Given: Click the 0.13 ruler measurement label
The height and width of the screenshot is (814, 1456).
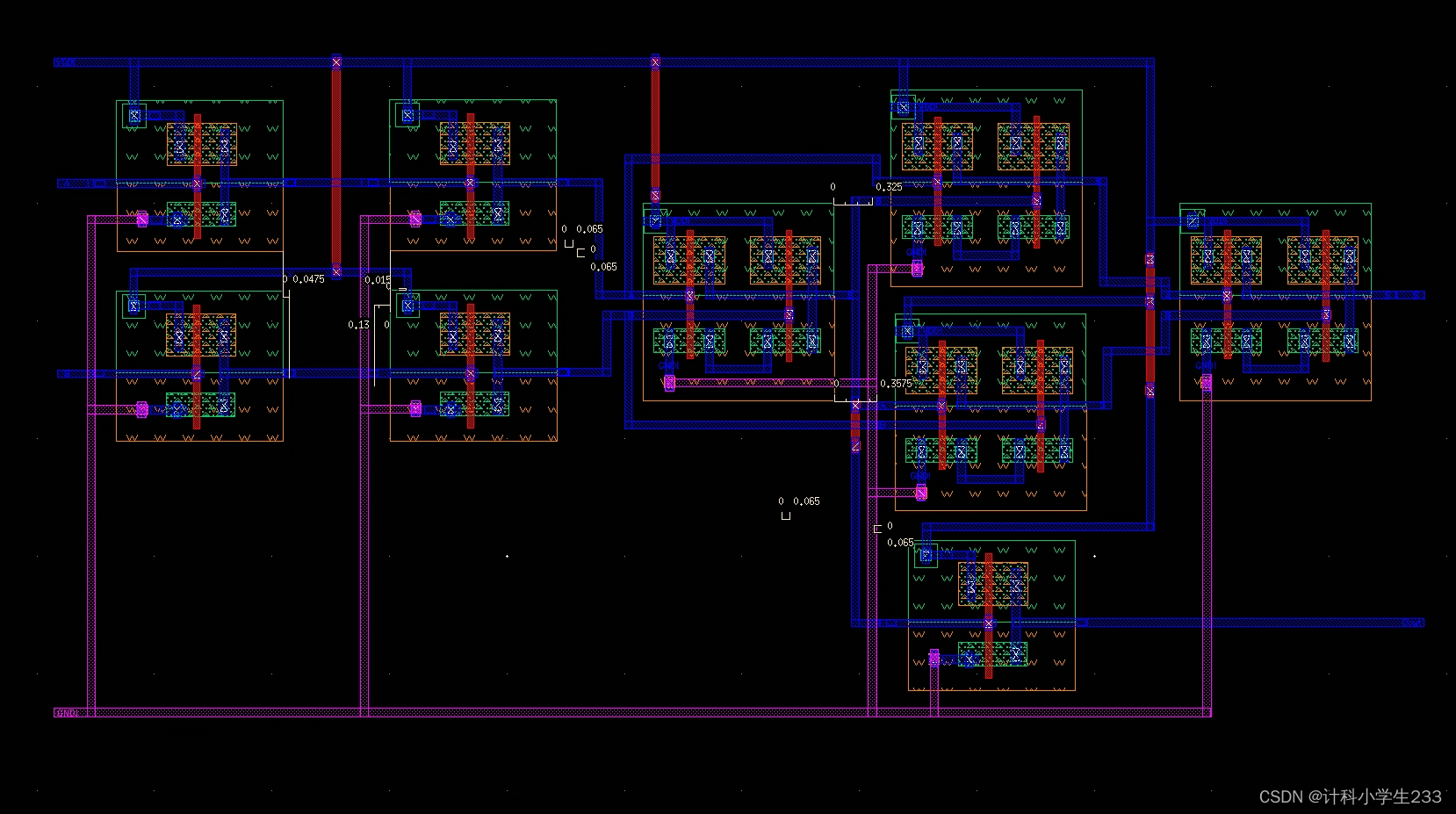Looking at the screenshot, I should (x=358, y=325).
